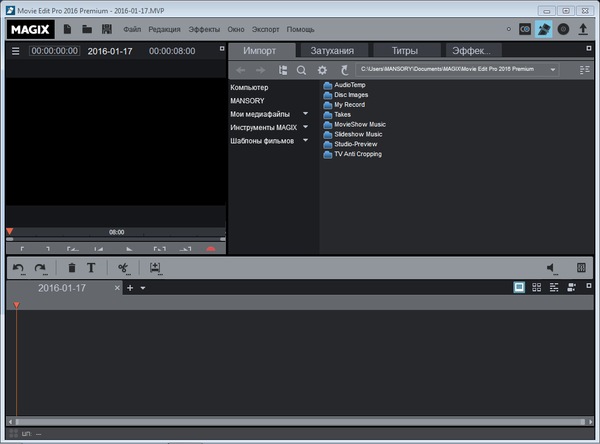The height and width of the screenshot is (444, 600).
Task: Open the folder path dropdown
Action: click(x=553, y=70)
